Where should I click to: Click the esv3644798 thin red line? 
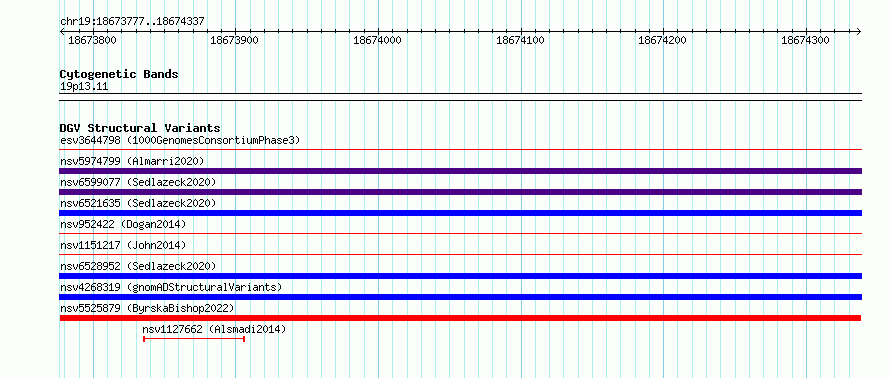[x=460, y=150]
